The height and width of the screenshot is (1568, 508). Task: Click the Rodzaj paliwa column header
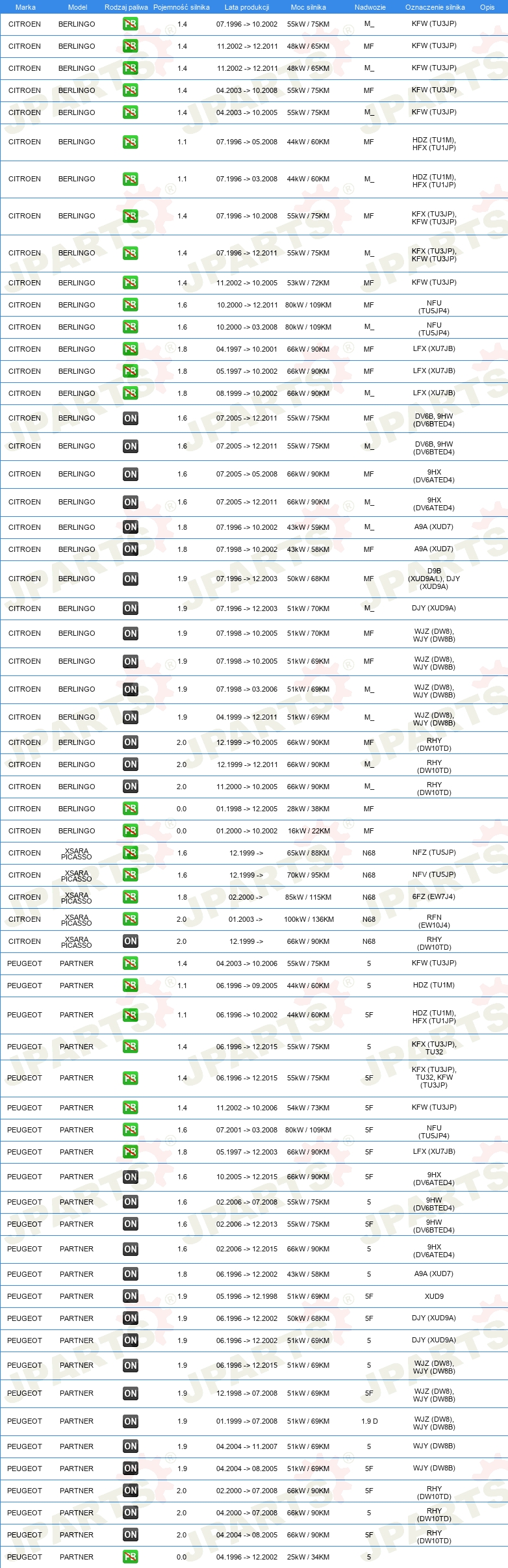pyautogui.click(x=126, y=7)
